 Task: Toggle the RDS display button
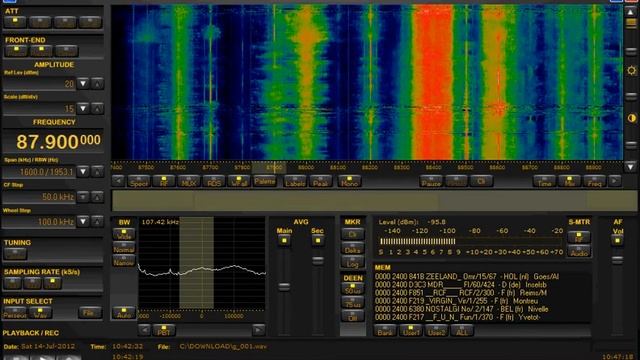pyautogui.click(x=214, y=181)
